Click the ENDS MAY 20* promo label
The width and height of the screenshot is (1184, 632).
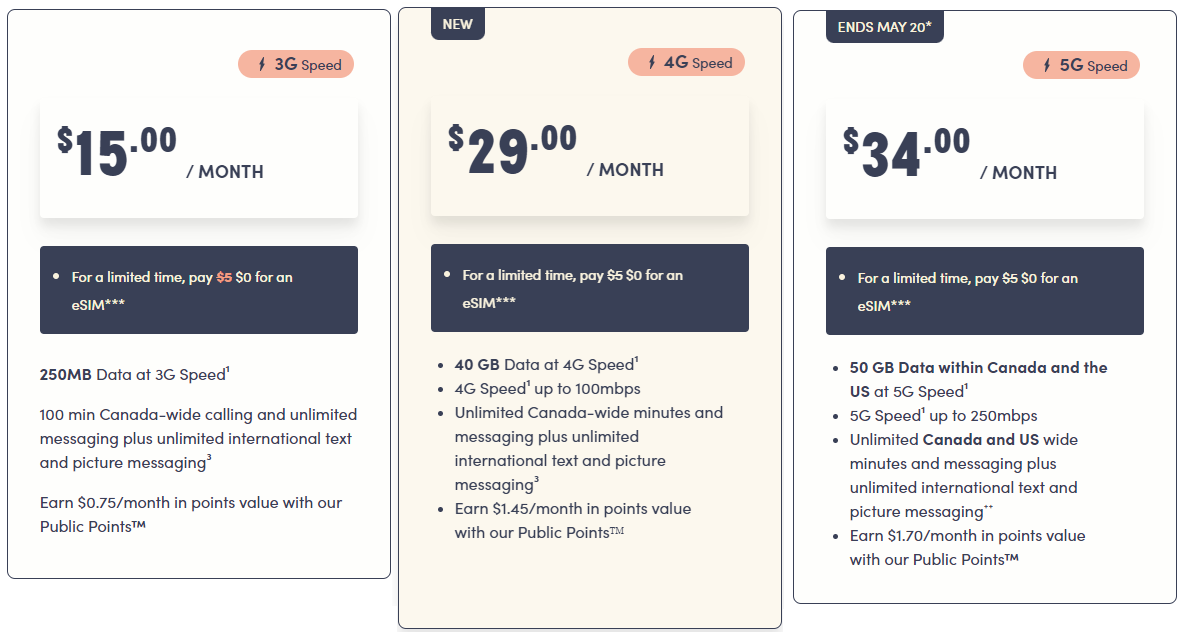[885, 27]
